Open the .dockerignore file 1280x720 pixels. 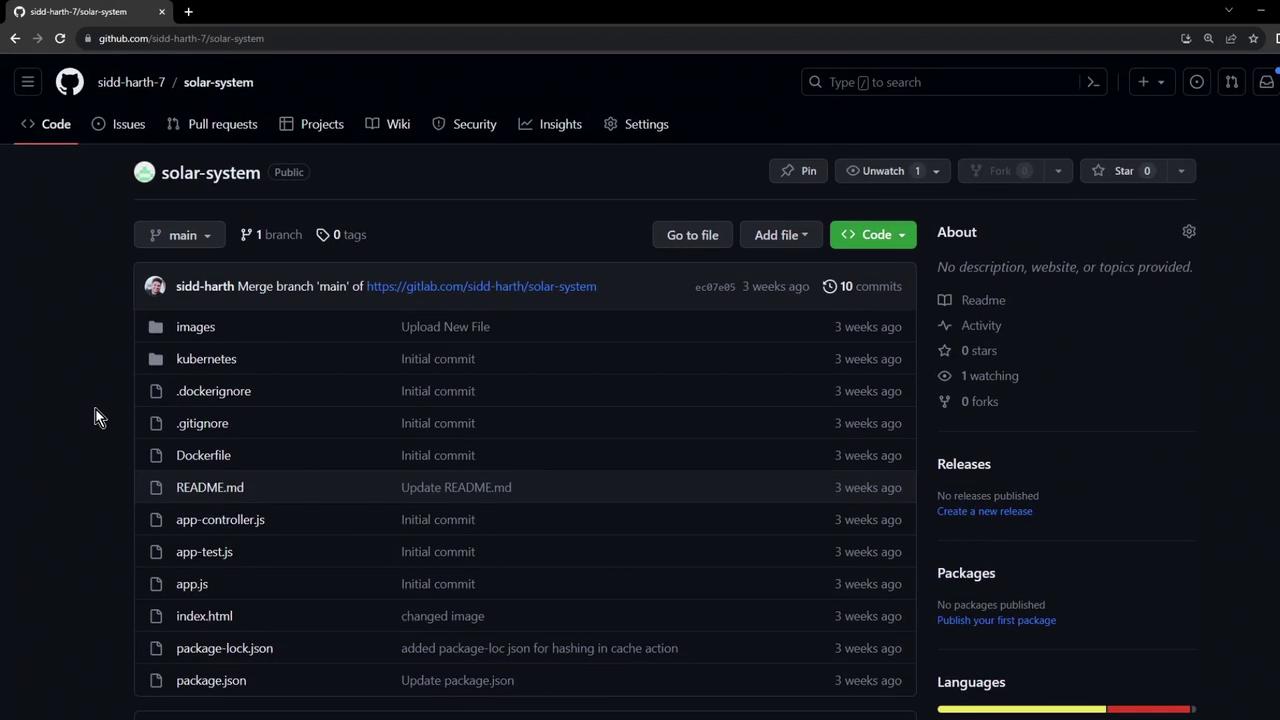[214, 391]
